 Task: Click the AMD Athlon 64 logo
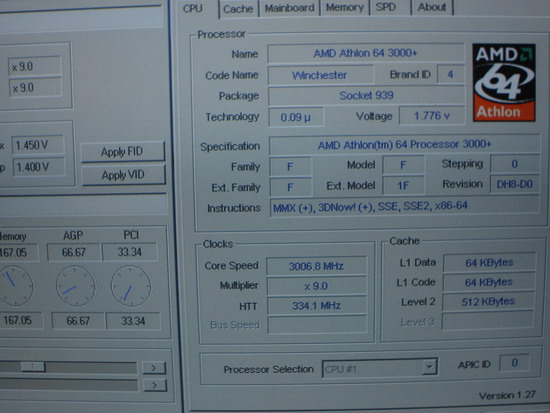(x=504, y=82)
